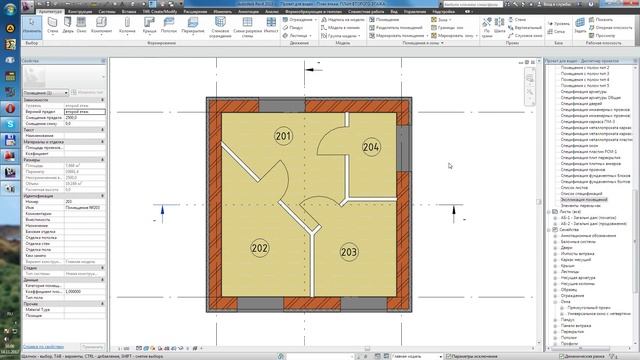
Task: Open the Ограждение dropdown
Action: (316, 20)
